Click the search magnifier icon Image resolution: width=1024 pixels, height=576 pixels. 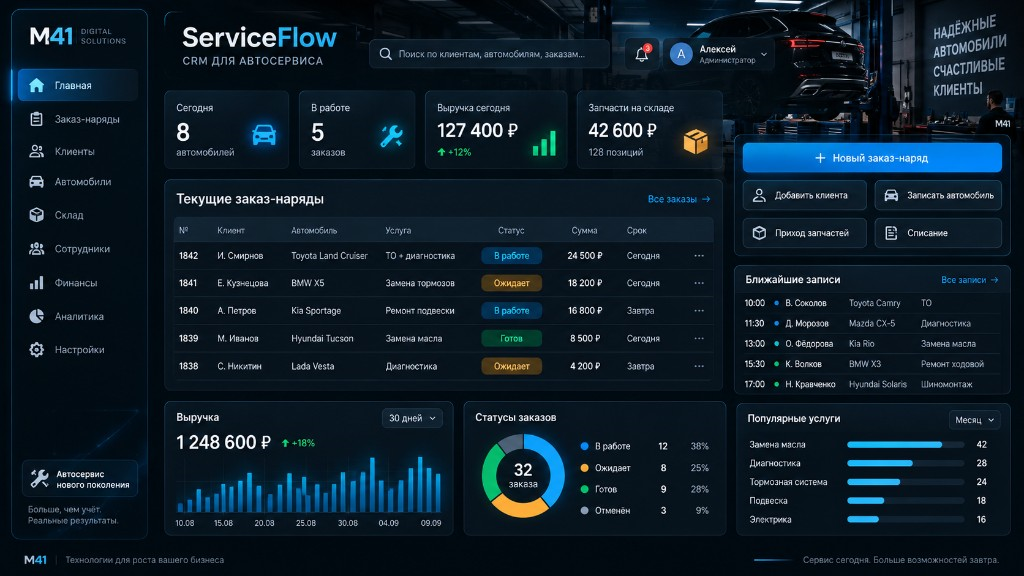click(x=385, y=54)
